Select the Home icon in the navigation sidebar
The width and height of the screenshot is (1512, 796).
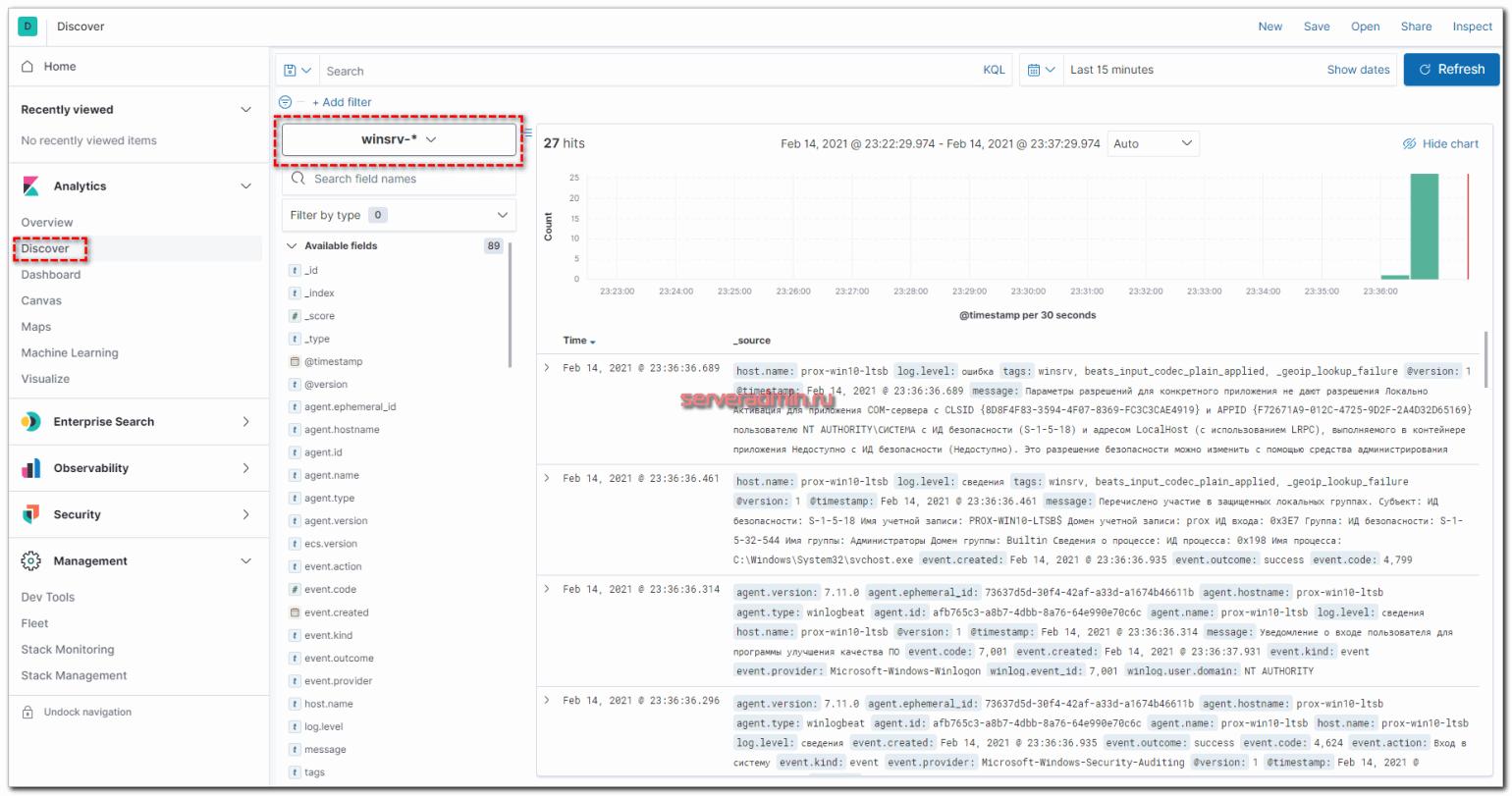pos(26,66)
